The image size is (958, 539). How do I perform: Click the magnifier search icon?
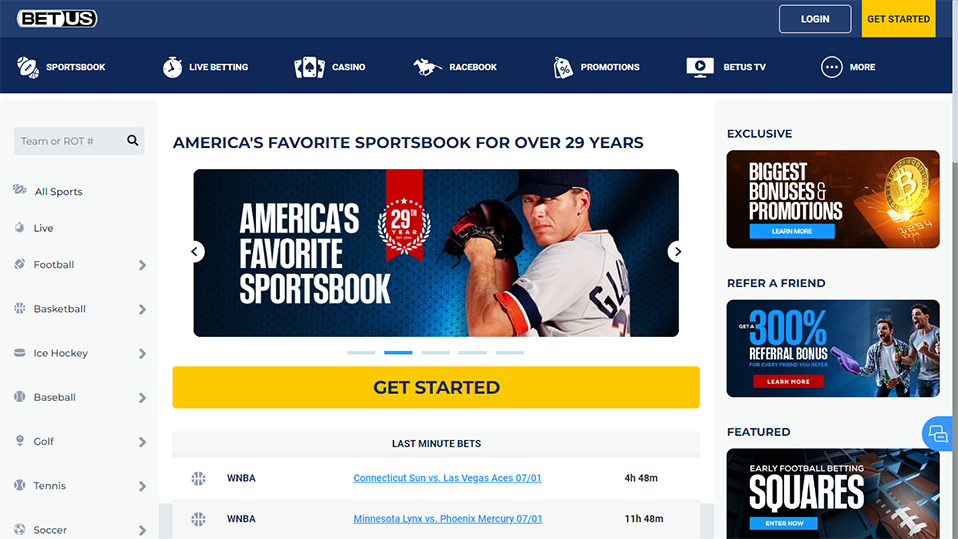point(133,141)
